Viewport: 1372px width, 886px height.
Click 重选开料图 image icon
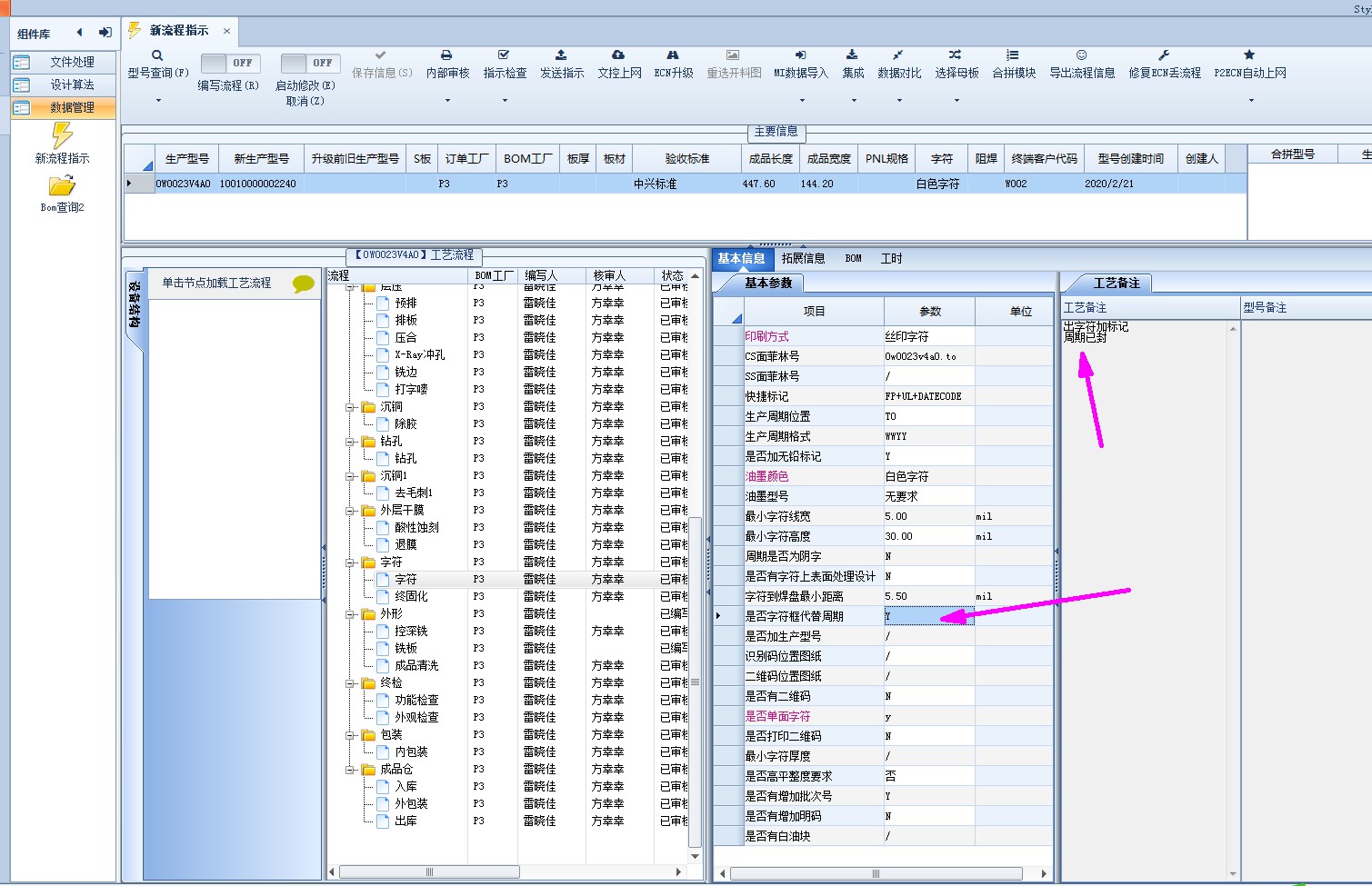click(x=733, y=55)
